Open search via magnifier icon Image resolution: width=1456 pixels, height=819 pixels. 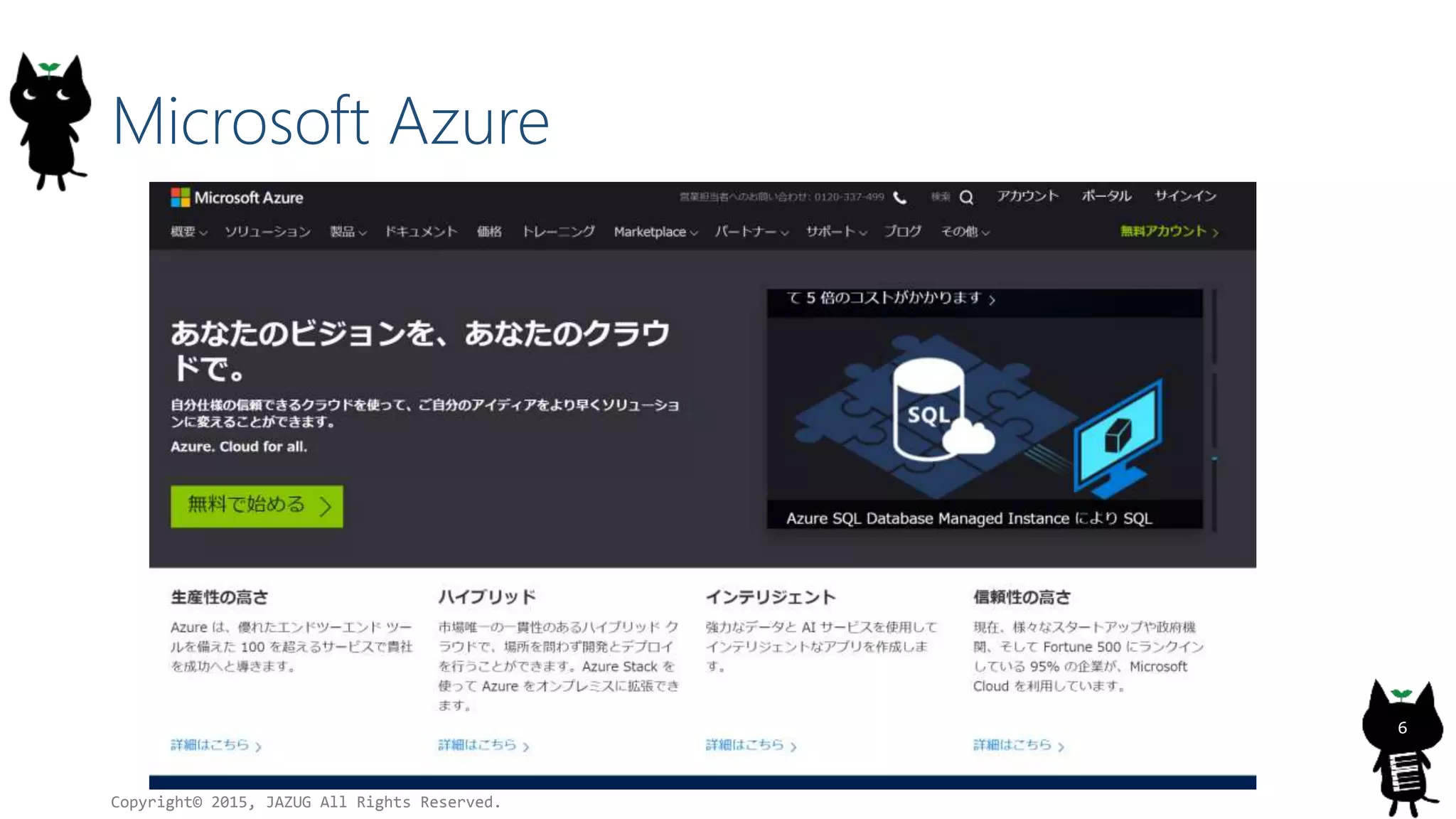(966, 198)
